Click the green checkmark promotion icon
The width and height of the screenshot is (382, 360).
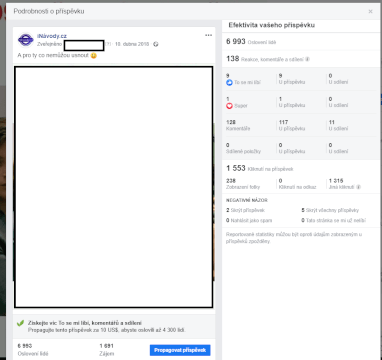(21, 323)
